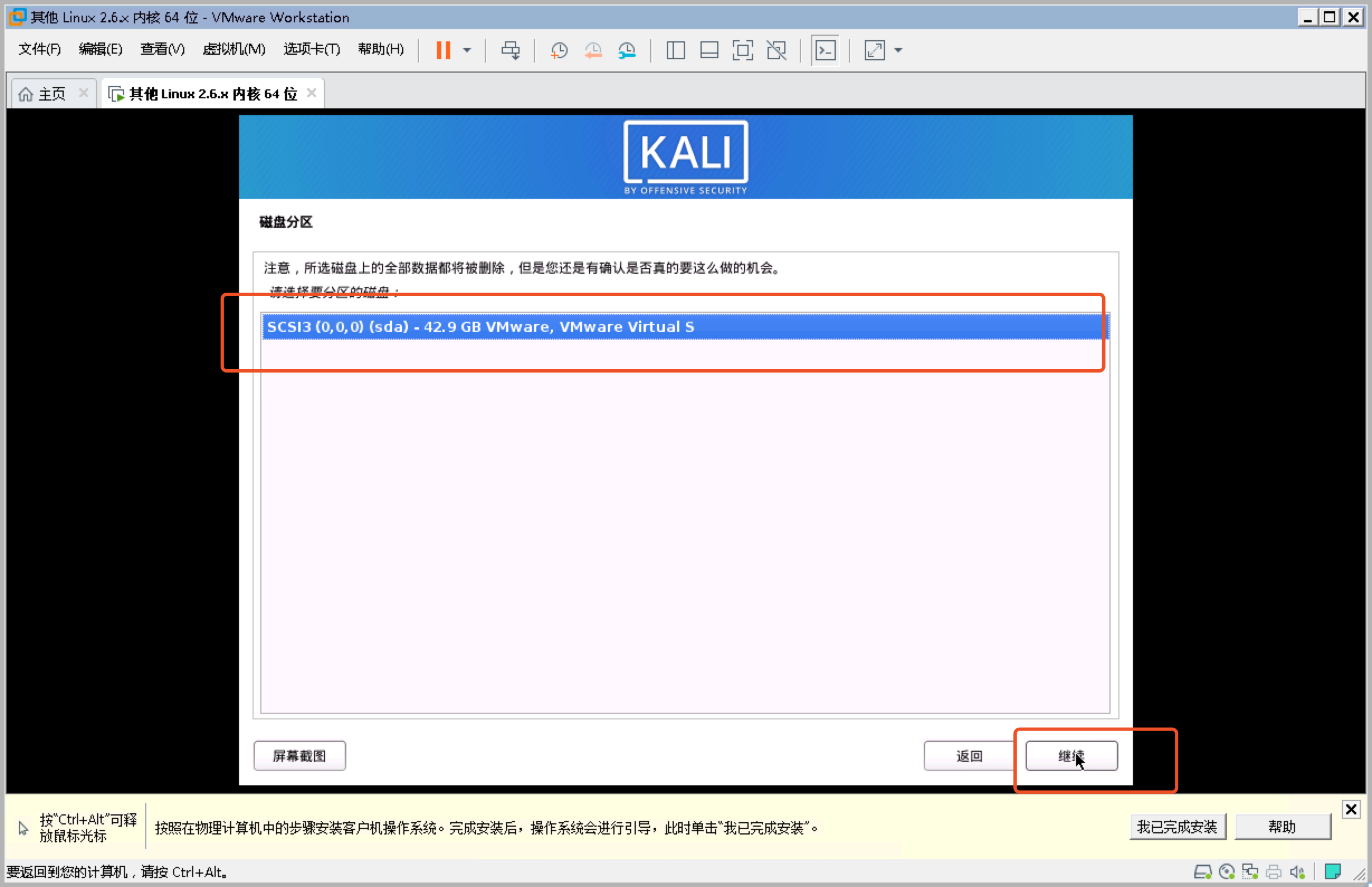
Task: Toggle the thumbnail bar view
Action: [x=709, y=50]
